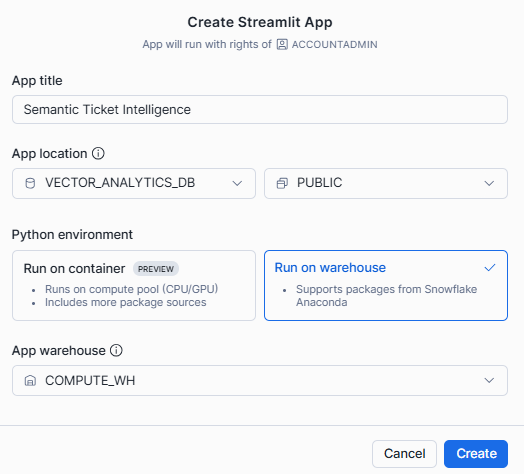This screenshot has height=474, width=524.
Task: Click the database icon beside VECTOR_ANALYTICS_DB
Action: pyautogui.click(x=30, y=184)
